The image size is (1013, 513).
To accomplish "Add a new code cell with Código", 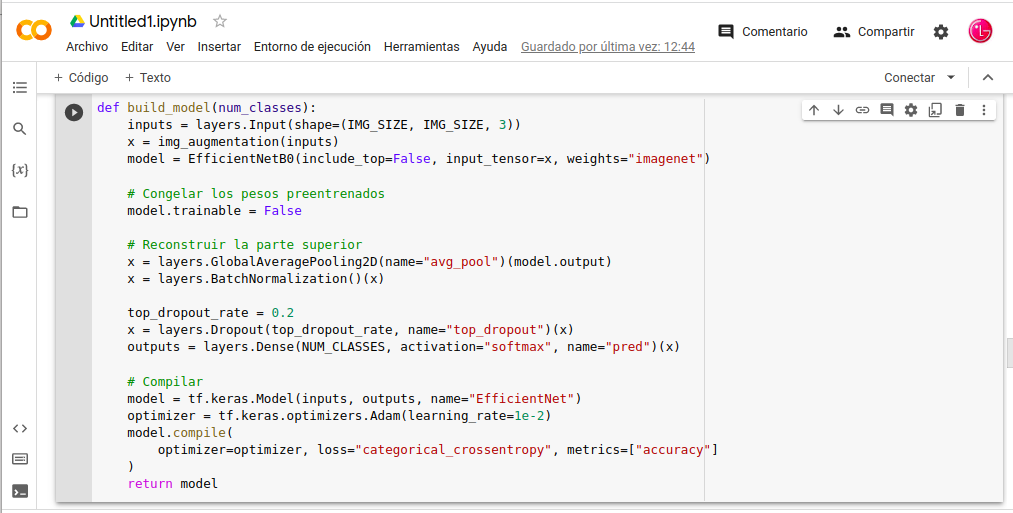I will click(x=80, y=78).
